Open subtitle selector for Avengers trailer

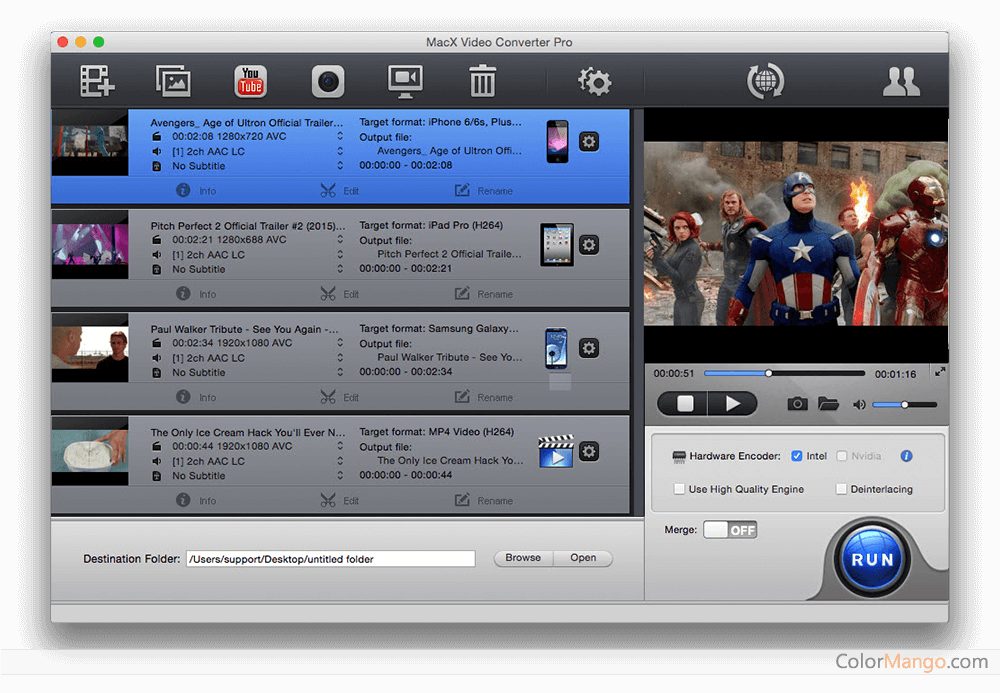coord(340,166)
